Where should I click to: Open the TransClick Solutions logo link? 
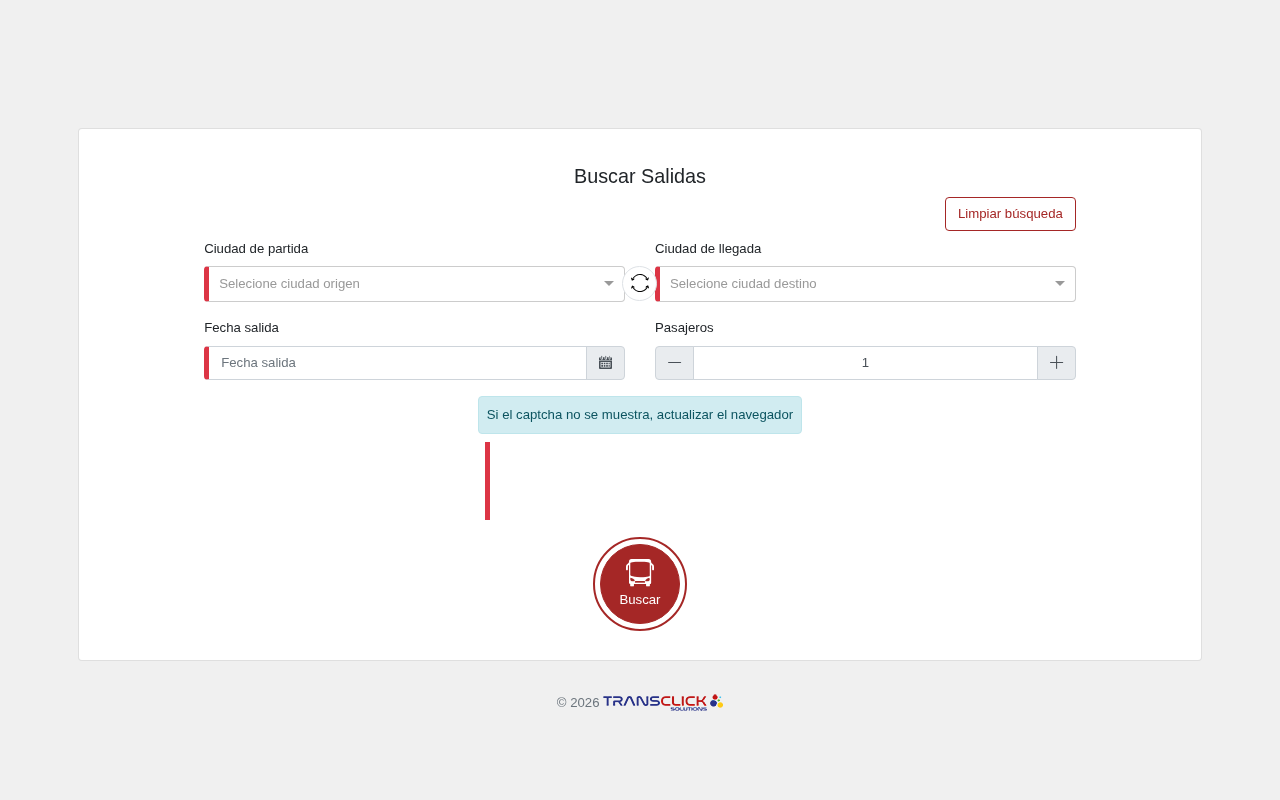pyautogui.click(x=663, y=702)
